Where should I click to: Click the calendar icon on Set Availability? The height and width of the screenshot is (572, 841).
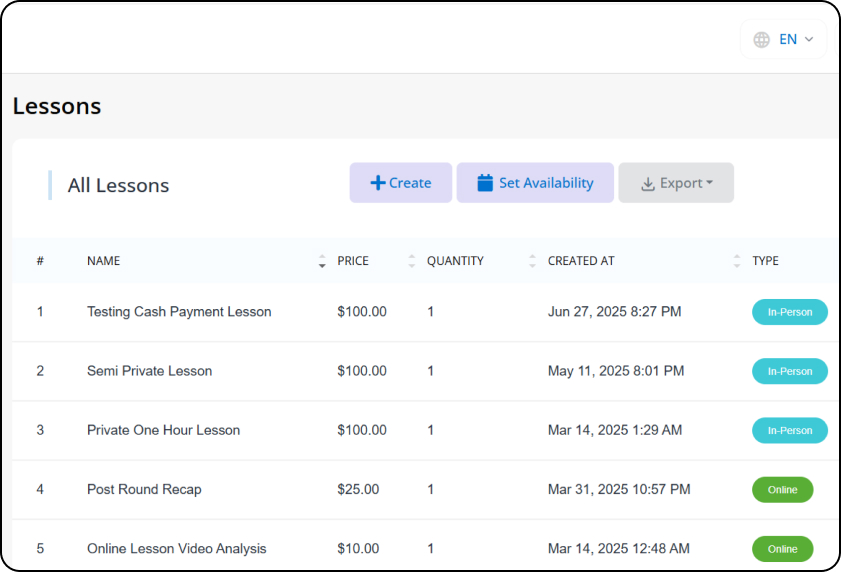pyautogui.click(x=485, y=183)
